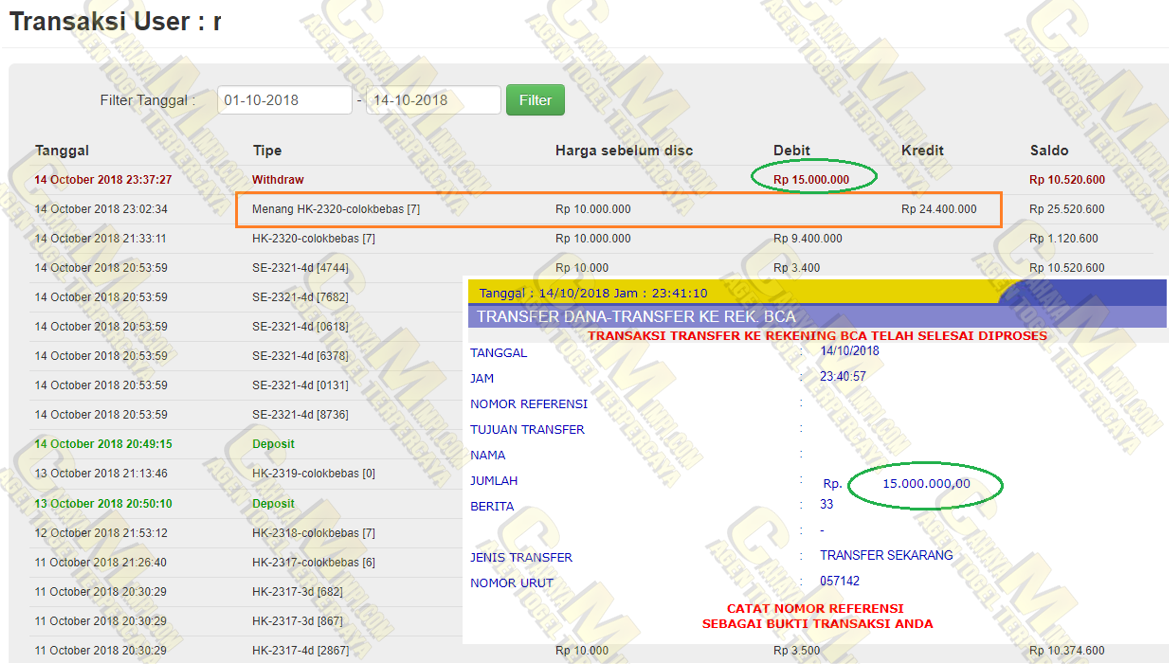Select the Harga sebelum disc column header
Screen dimensions: 1169x664
[x=624, y=151]
